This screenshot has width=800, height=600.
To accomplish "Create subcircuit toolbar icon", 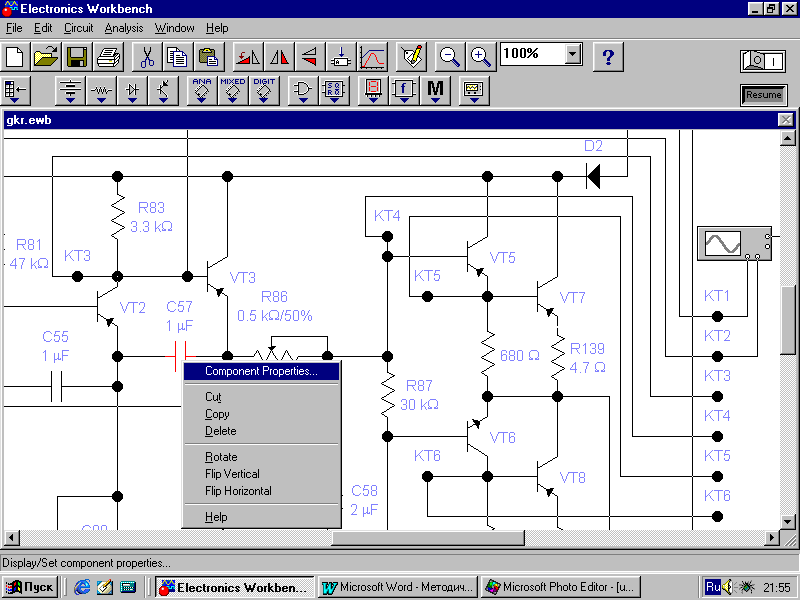I will 341,57.
